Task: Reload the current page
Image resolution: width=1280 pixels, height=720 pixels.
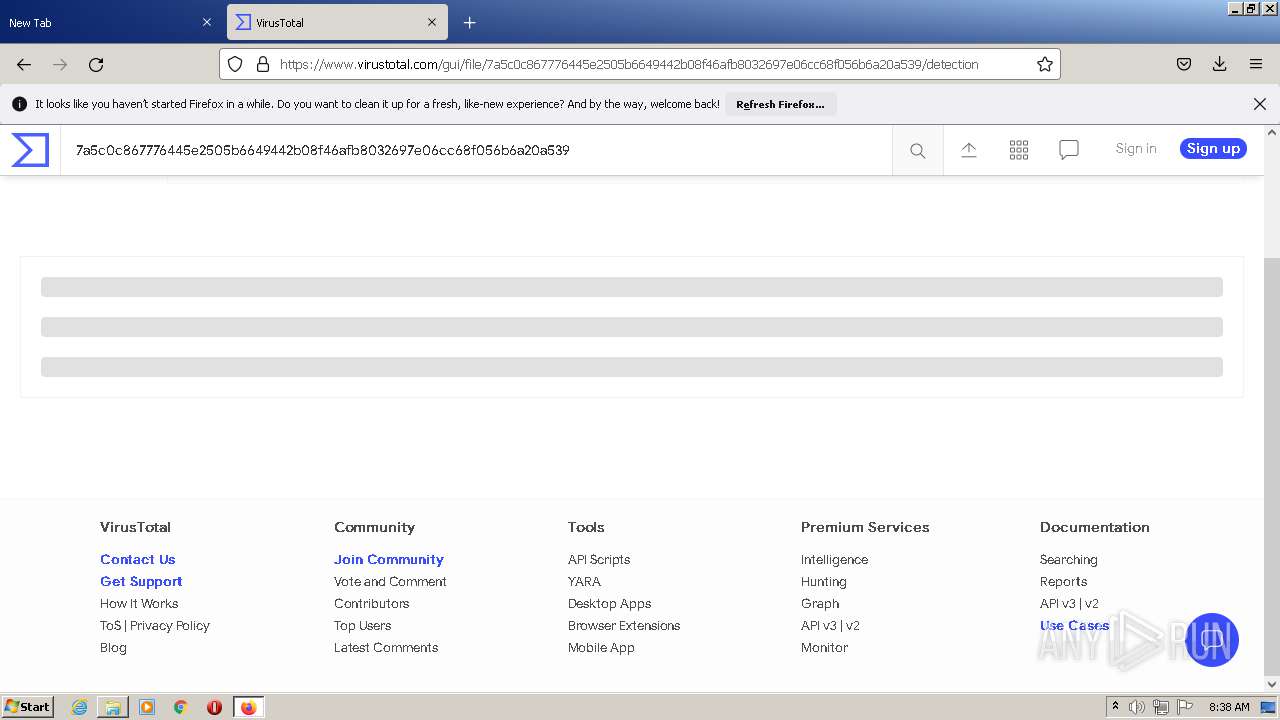Action: 96,64
